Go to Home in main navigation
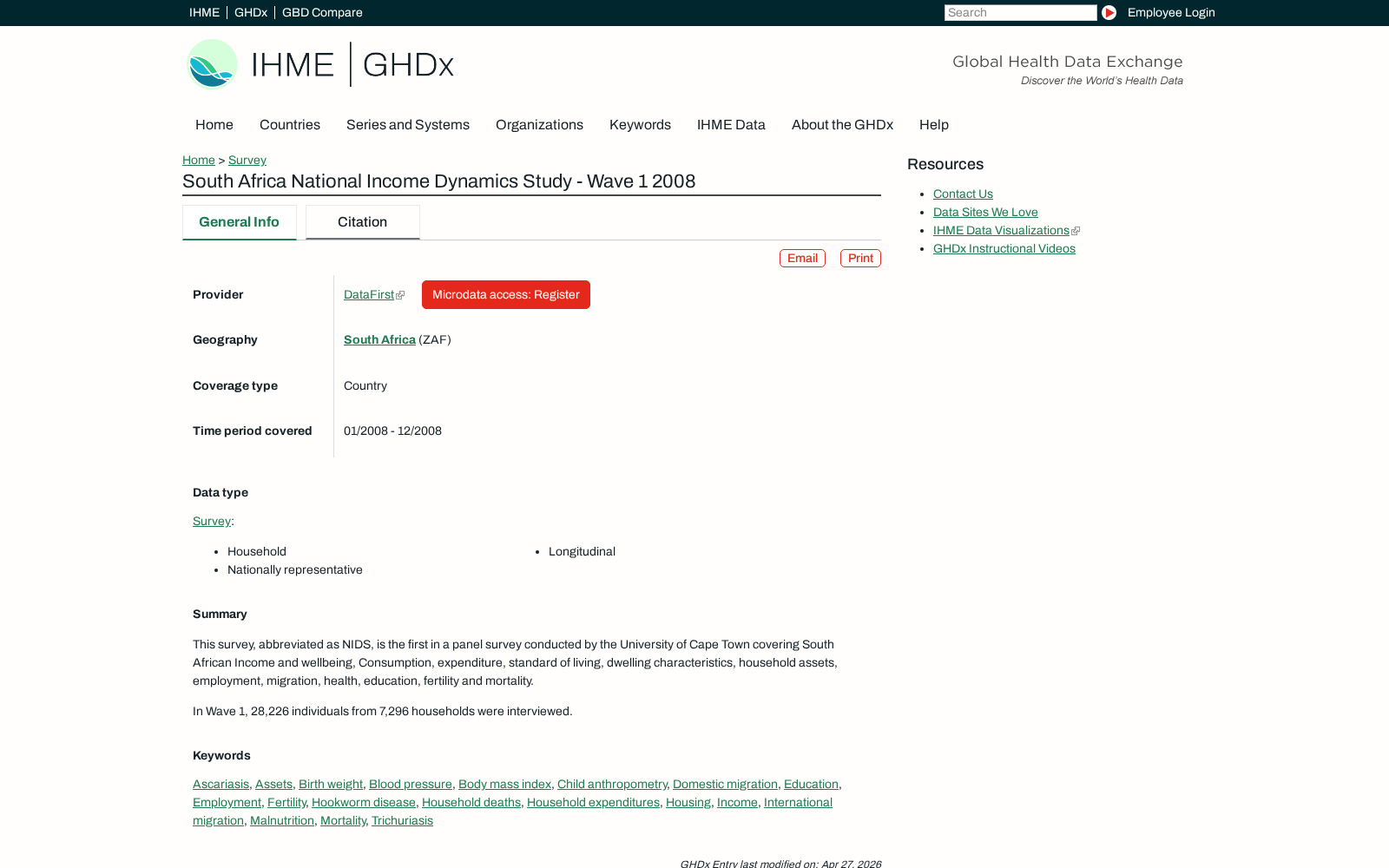This screenshot has width=1389, height=868. (x=214, y=125)
